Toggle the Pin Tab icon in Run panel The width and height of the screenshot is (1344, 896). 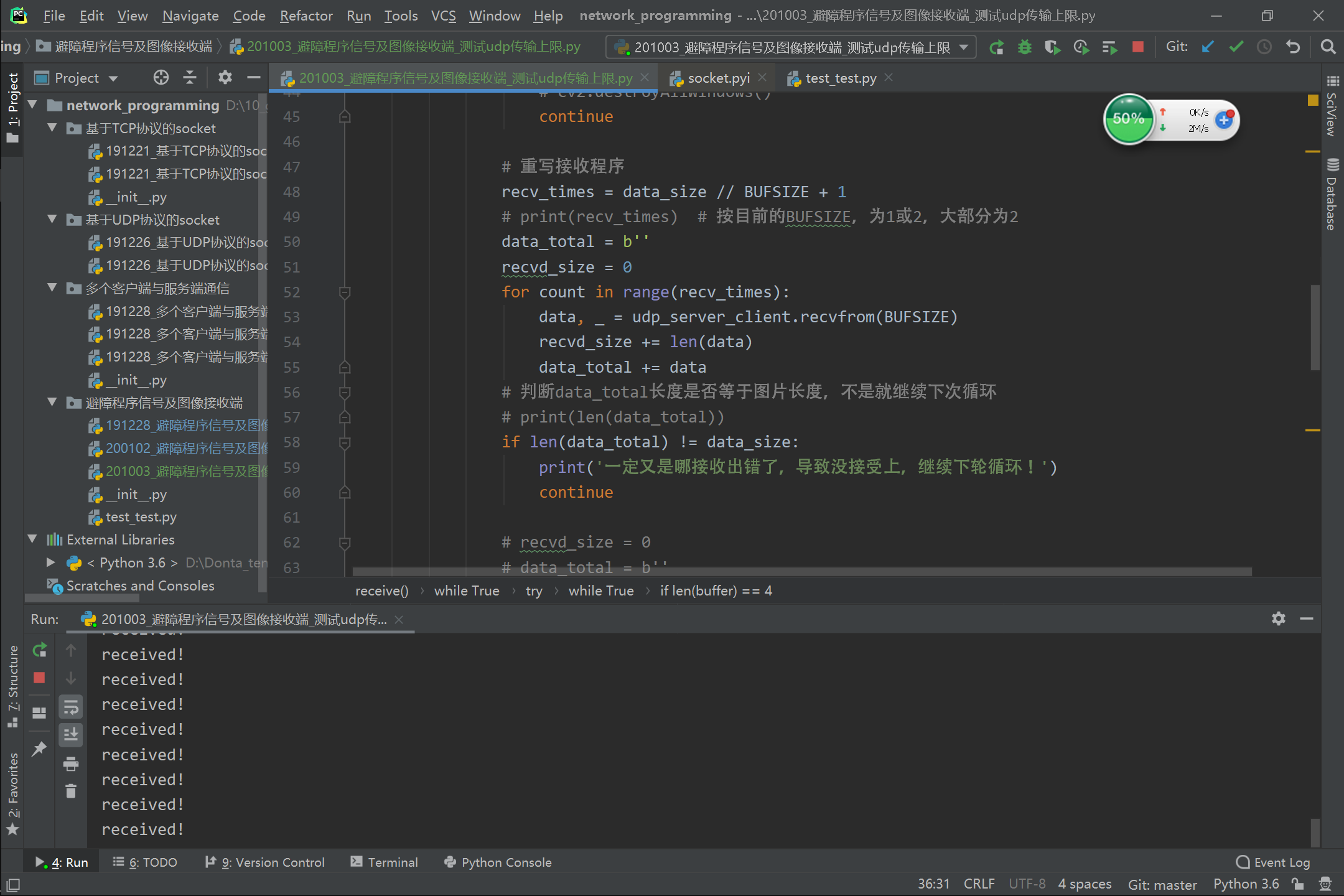[39, 749]
